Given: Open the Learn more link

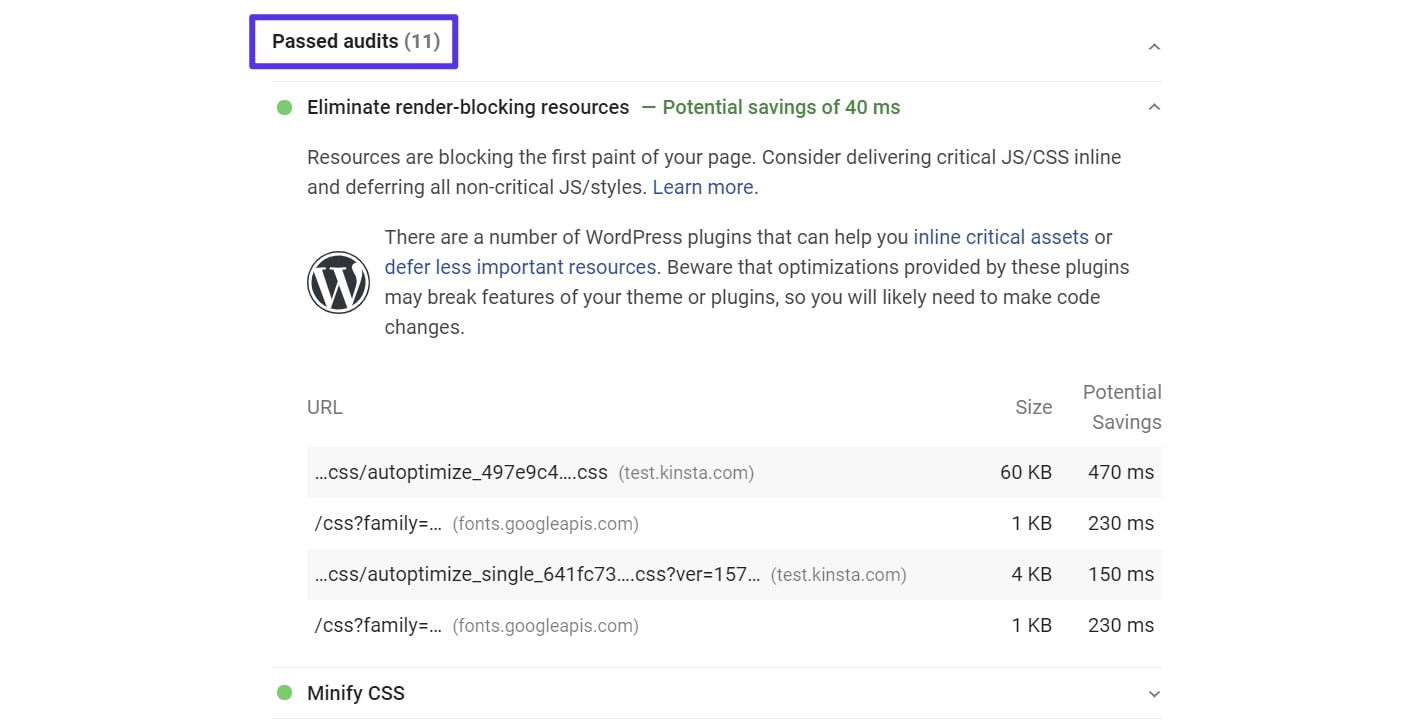Looking at the screenshot, I should click(702, 187).
